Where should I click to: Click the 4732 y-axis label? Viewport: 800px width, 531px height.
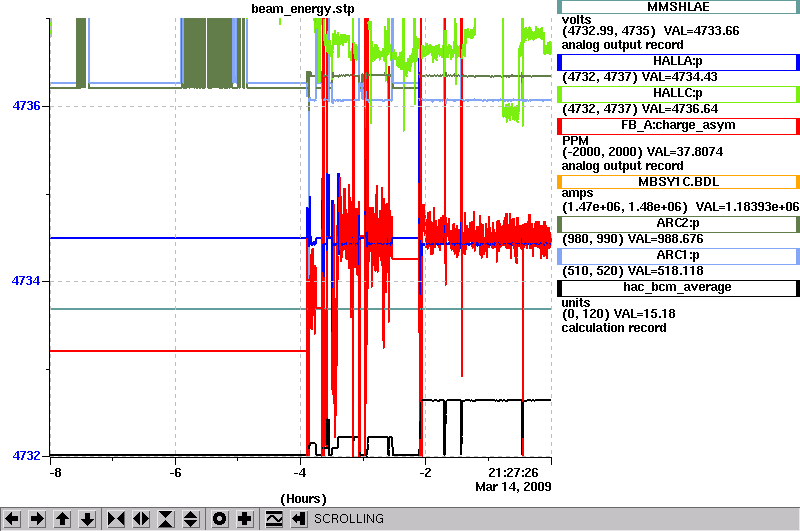(26, 456)
